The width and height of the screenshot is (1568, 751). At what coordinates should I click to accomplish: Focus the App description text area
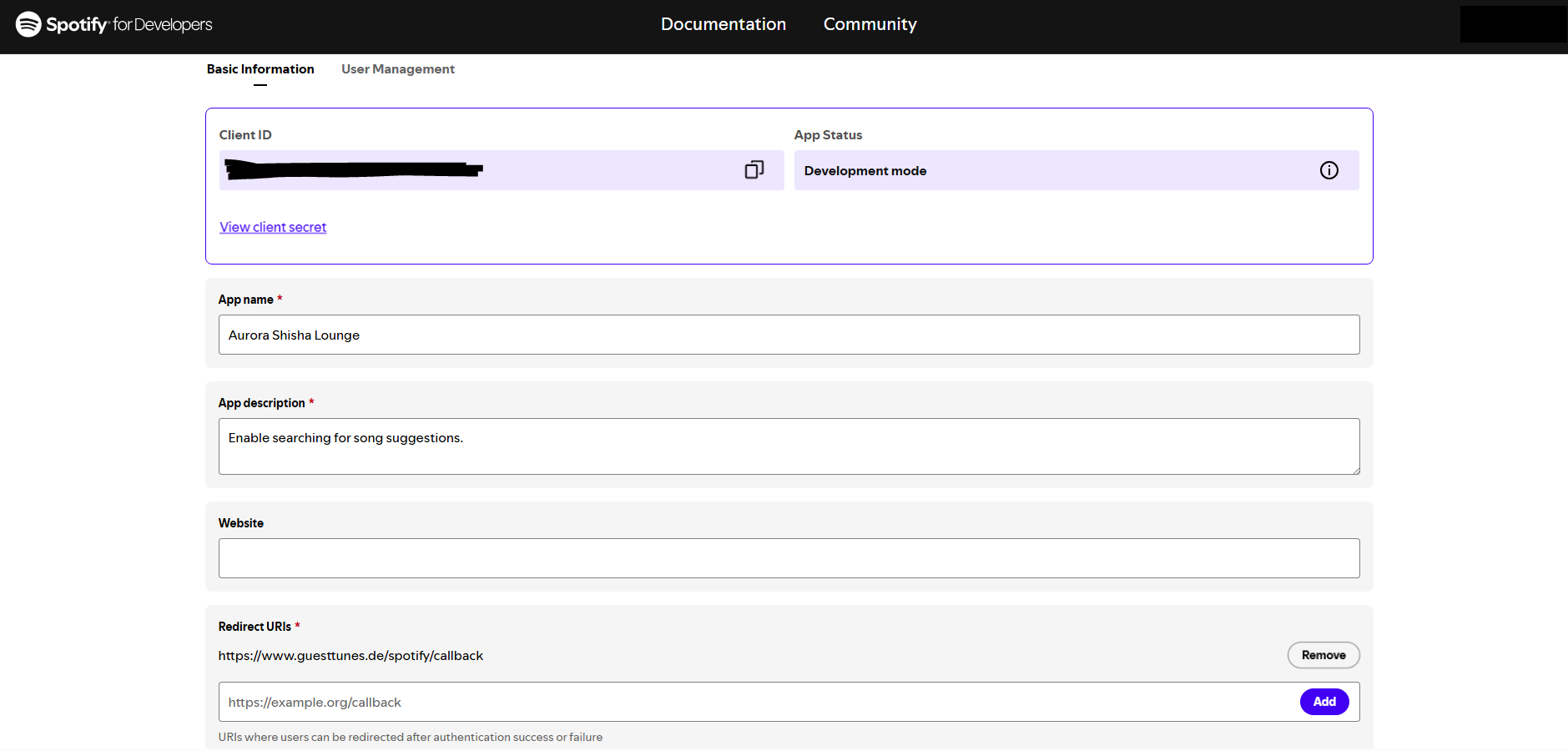click(x=789, y=446)
